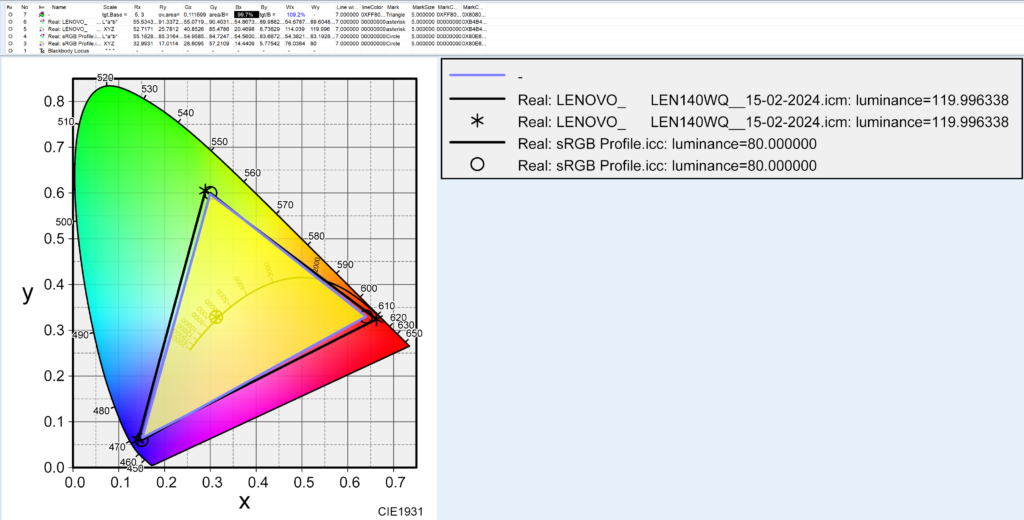Viewport: 1024px width, 520px height.
Task: Select the Triangle mark cell in row 7
Action: pyautogui.click(x=398, y=14)
